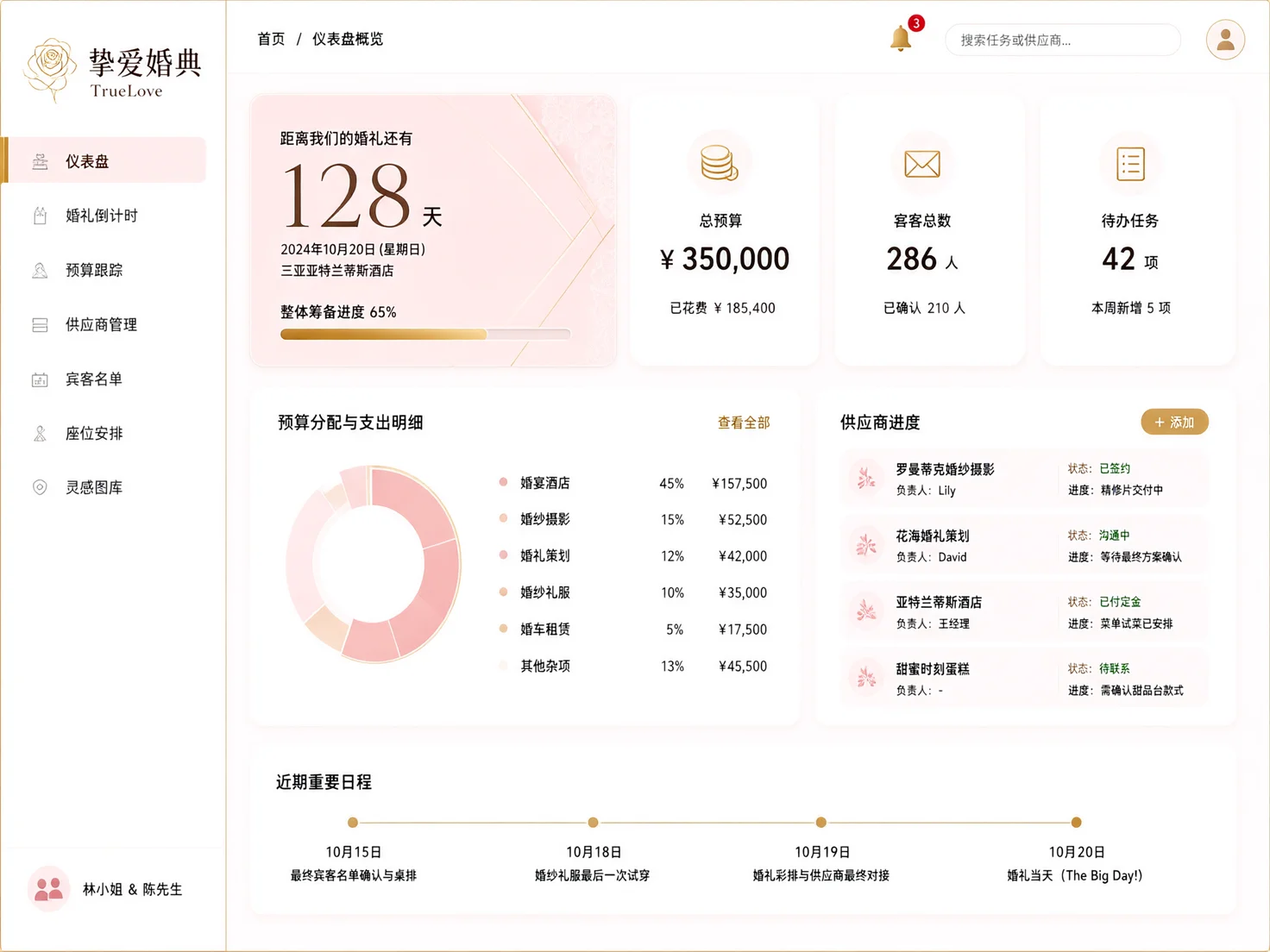Viewport: 1270px width, 952px height.
Task: Click the icon beside 预算跟踪
Action: [x=40, y=270]
